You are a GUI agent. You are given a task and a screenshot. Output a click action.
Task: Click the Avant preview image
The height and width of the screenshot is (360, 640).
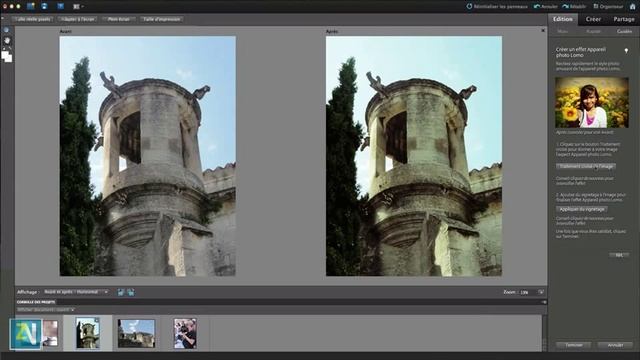(147, 156)
